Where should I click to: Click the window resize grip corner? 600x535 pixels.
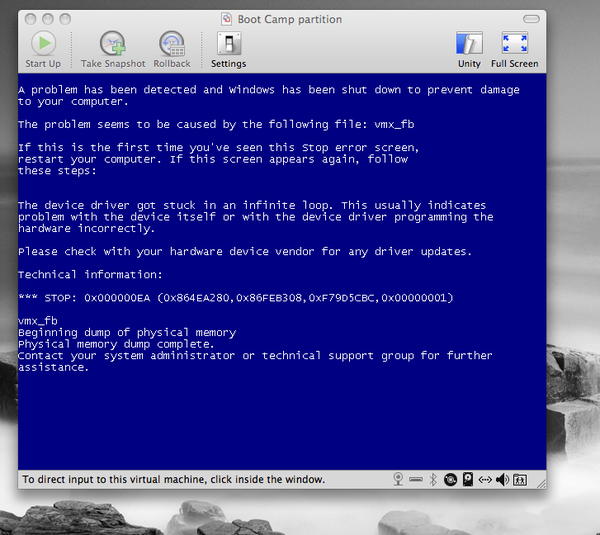pos(541,484)
